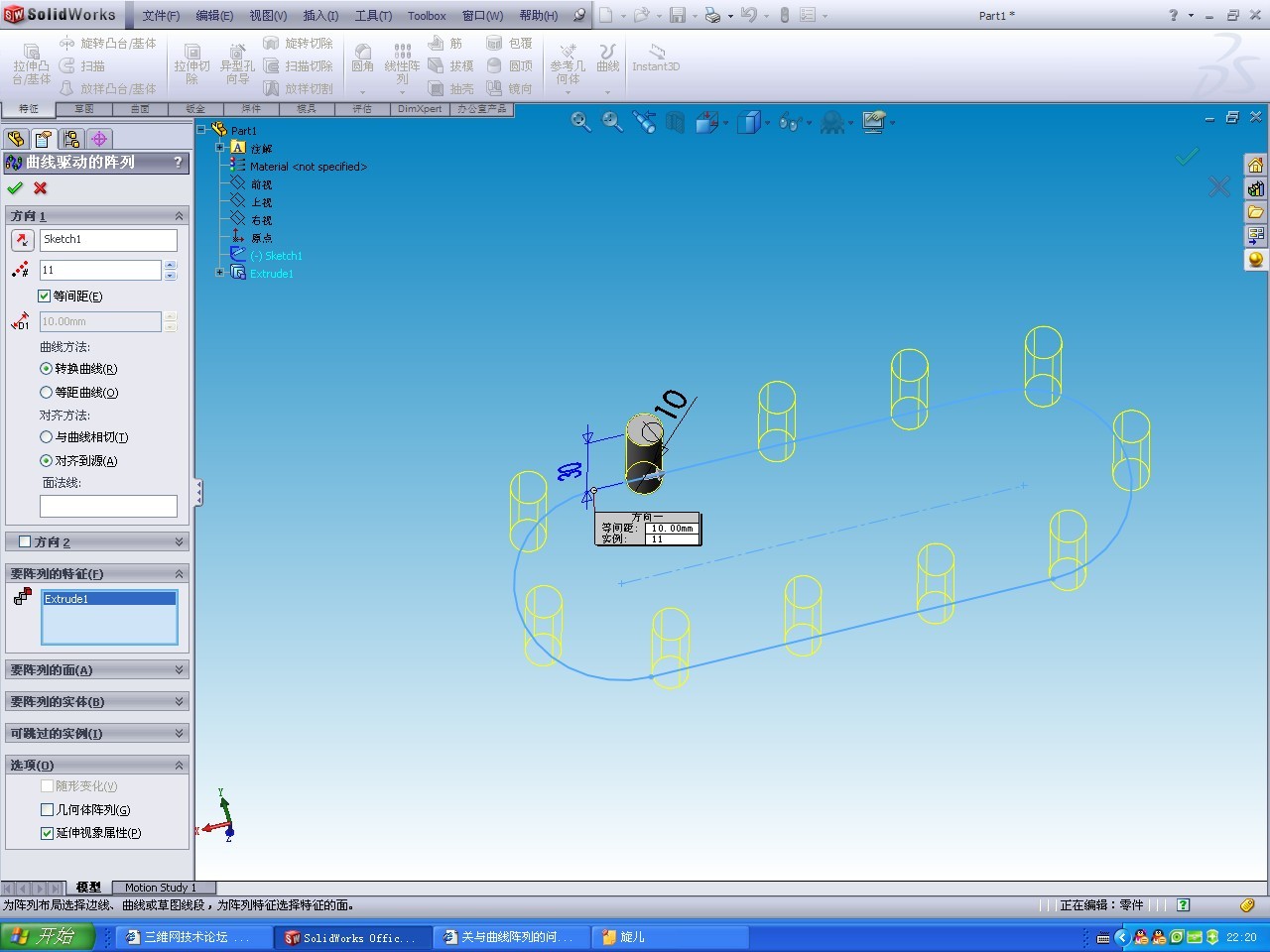Collapse the 选项 options section

point(180,766)
